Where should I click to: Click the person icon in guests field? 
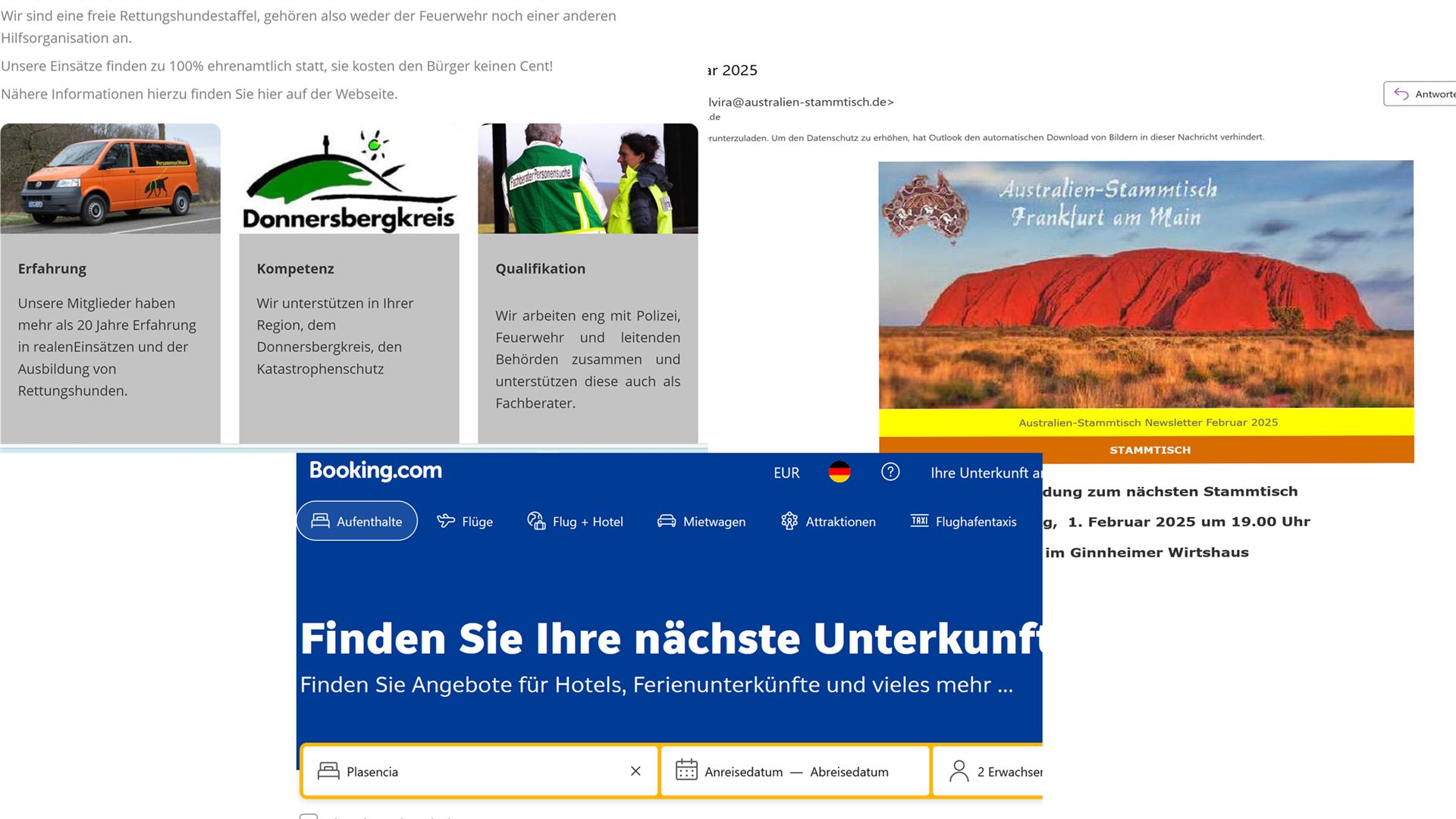(x=959, y=770)
